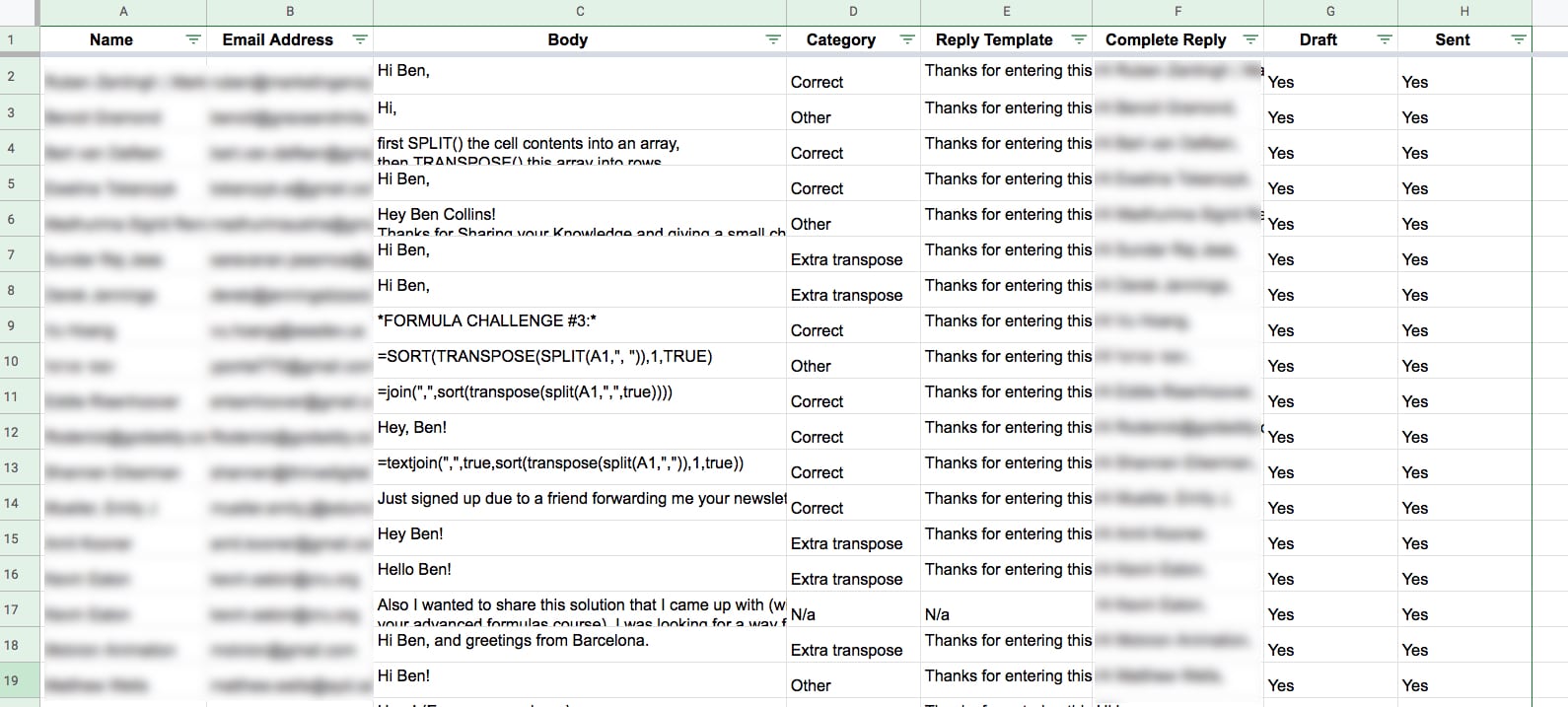The height and width of the screenshot is (707, 1568).
Task: Click 'Hi Ben, and greetings from Barcelona.' cell
Action: click(x=580, y=645)
